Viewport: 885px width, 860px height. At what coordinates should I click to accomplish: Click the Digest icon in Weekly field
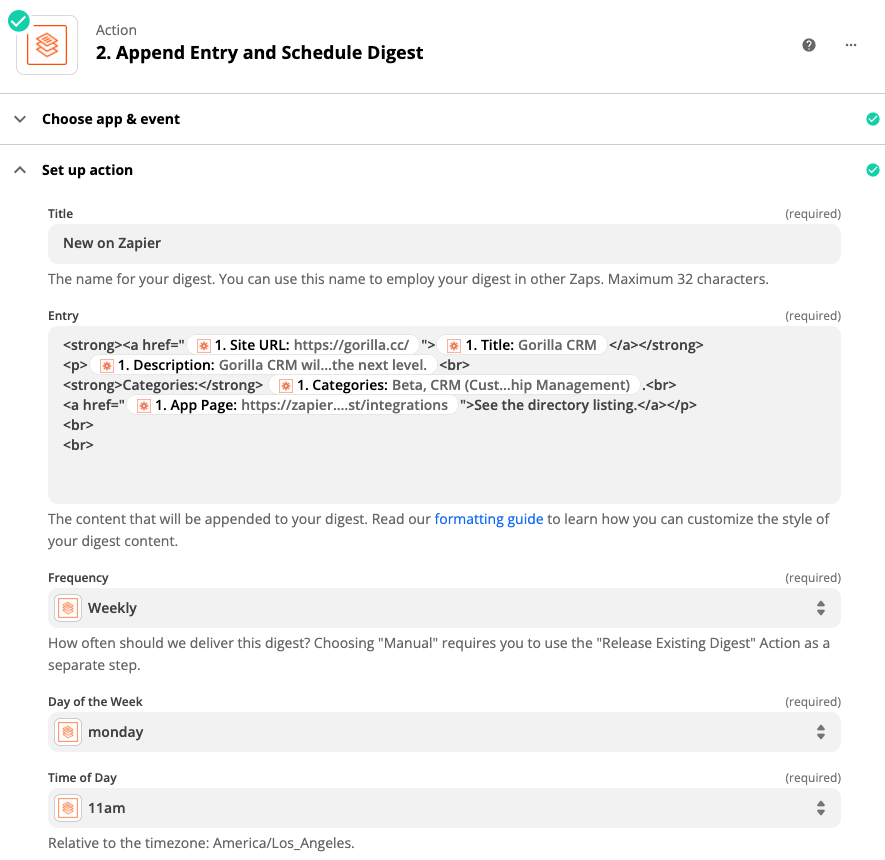pos(68,608)
